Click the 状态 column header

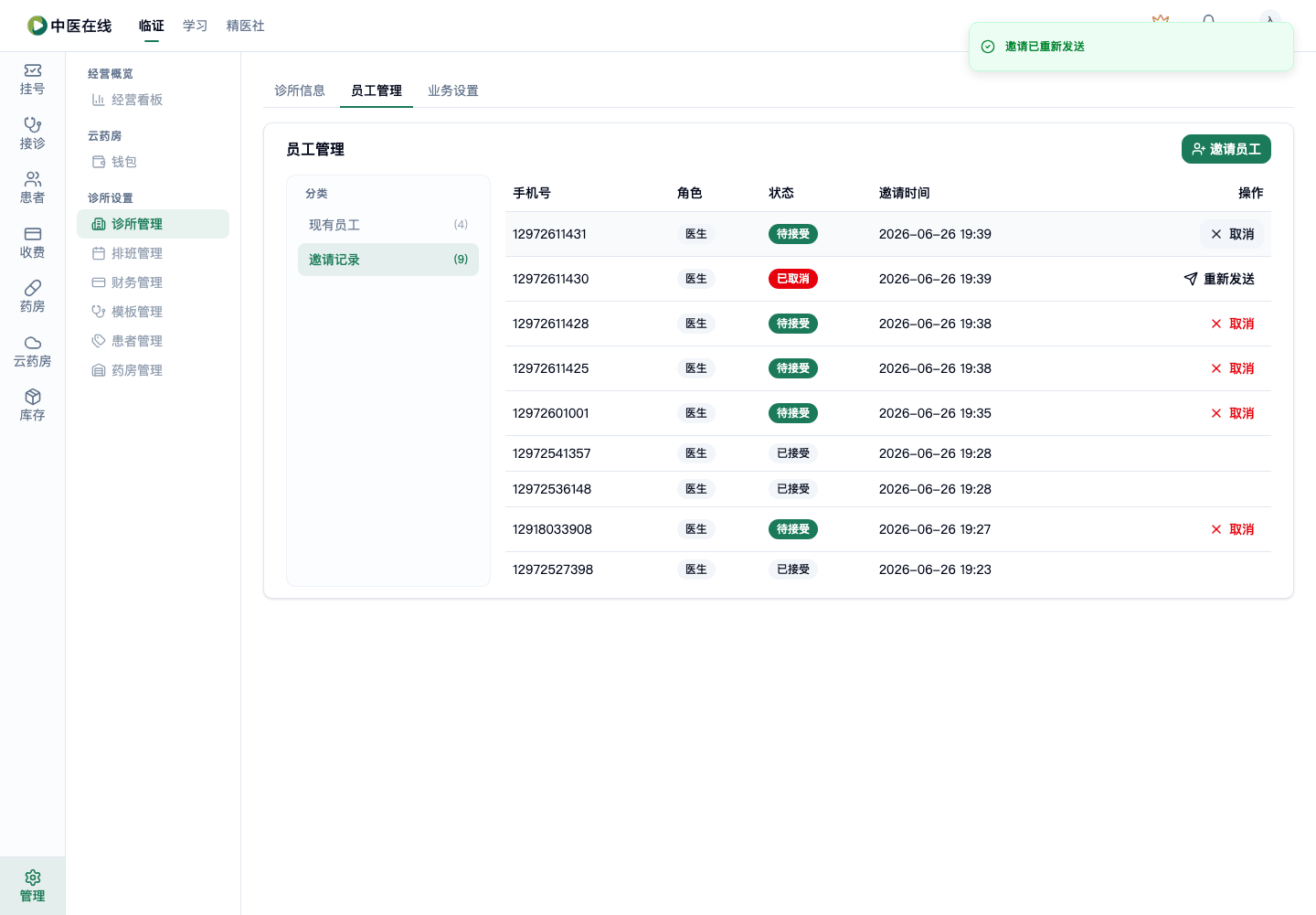coord(781,193)
